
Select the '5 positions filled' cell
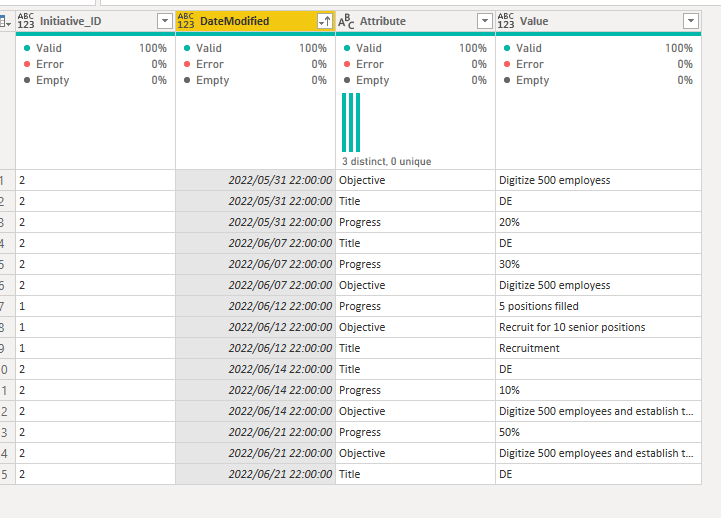(x=598, y=306)
